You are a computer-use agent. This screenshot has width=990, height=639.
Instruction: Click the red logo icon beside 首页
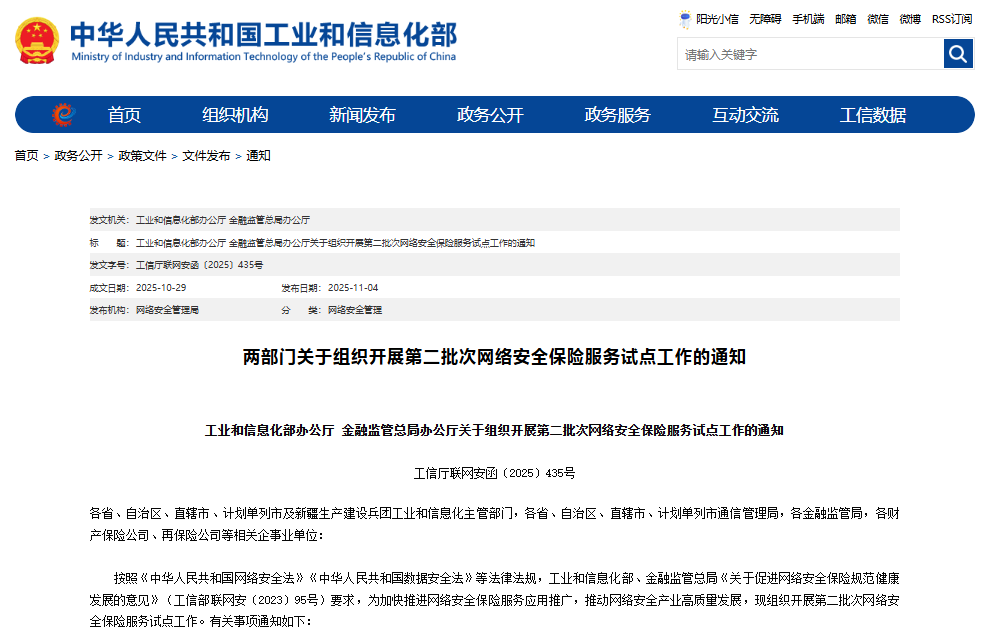coord(62,114)
